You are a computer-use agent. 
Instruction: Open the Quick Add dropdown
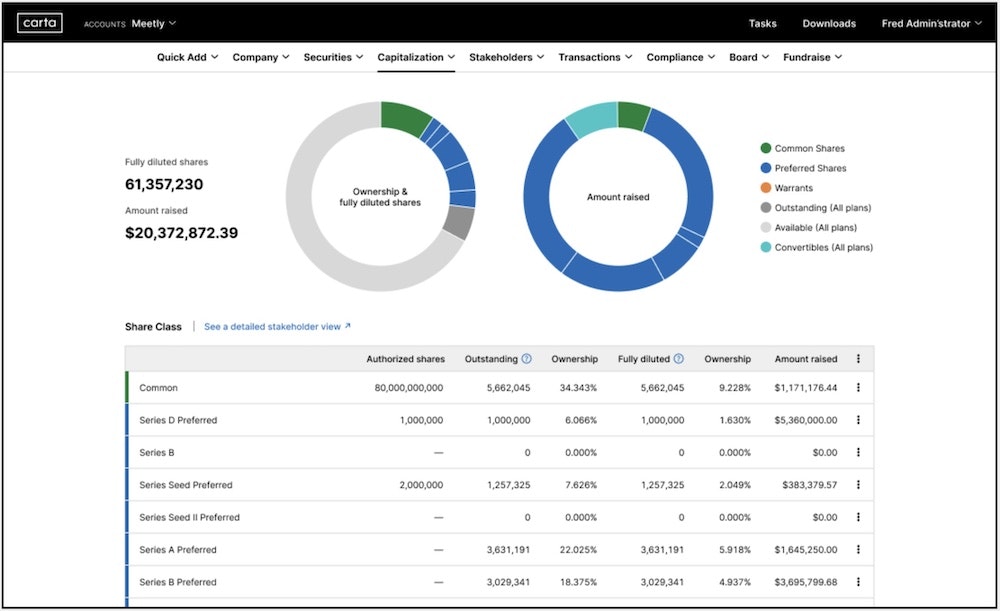pyautogui.click(x=186, y=57)
